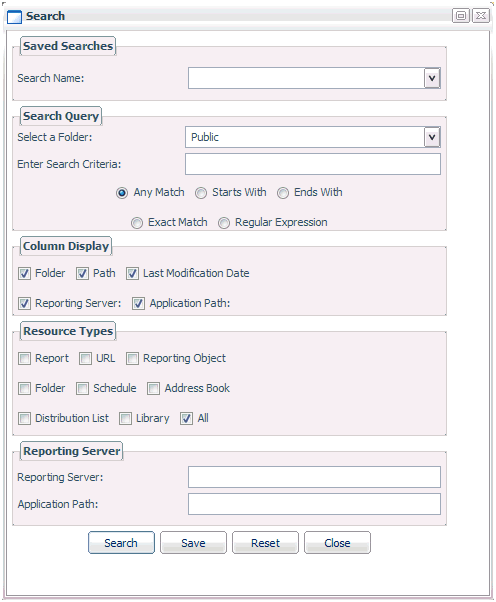This screenshot has width=496, height=602.
Task: Enable the Report resource type checkbox
Action: click(x=25, y=359)
